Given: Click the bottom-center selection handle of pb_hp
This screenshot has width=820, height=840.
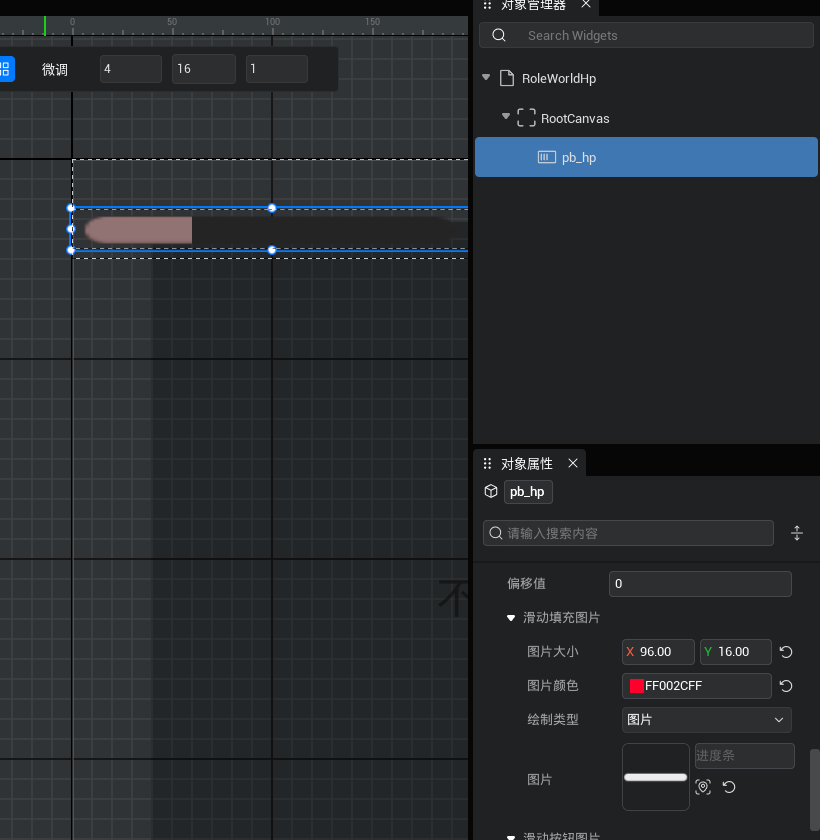Looking at the screenshot, I should click(x=272, y=250).
